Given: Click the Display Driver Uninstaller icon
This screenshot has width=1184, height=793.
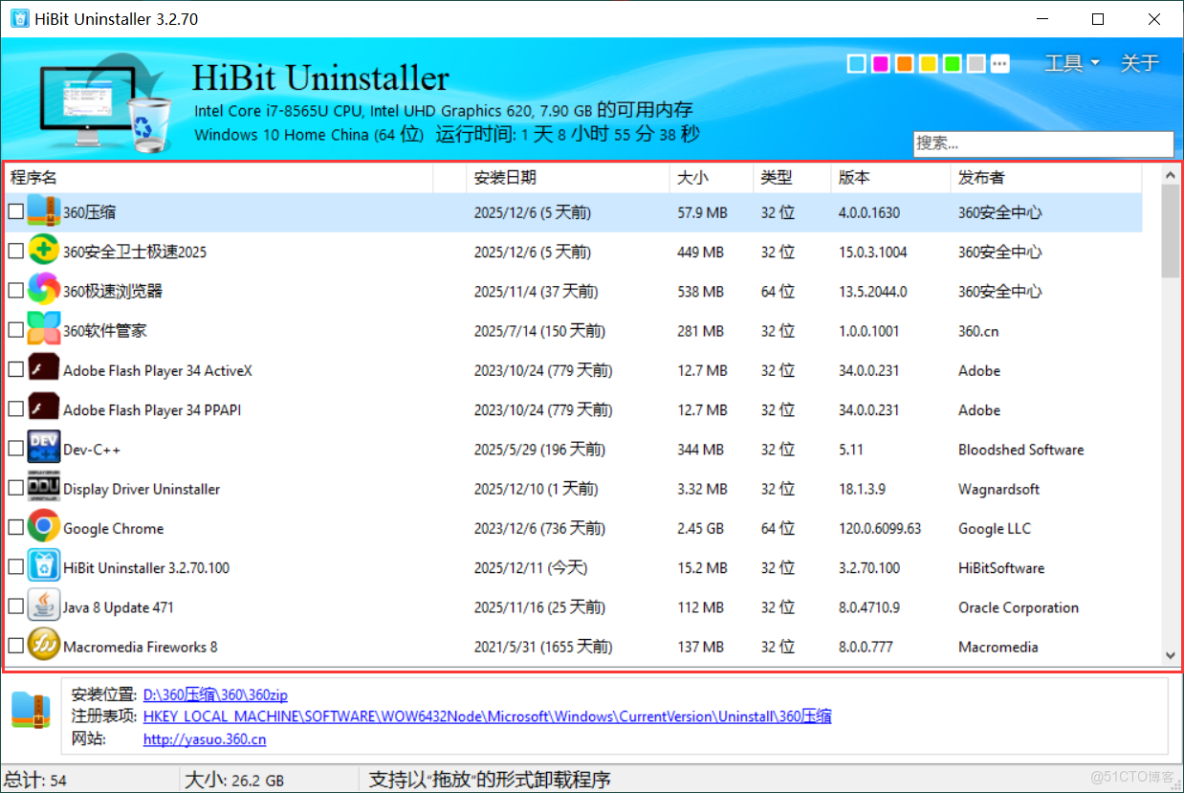Looking at the screenshot, I should tap(42, 489).
